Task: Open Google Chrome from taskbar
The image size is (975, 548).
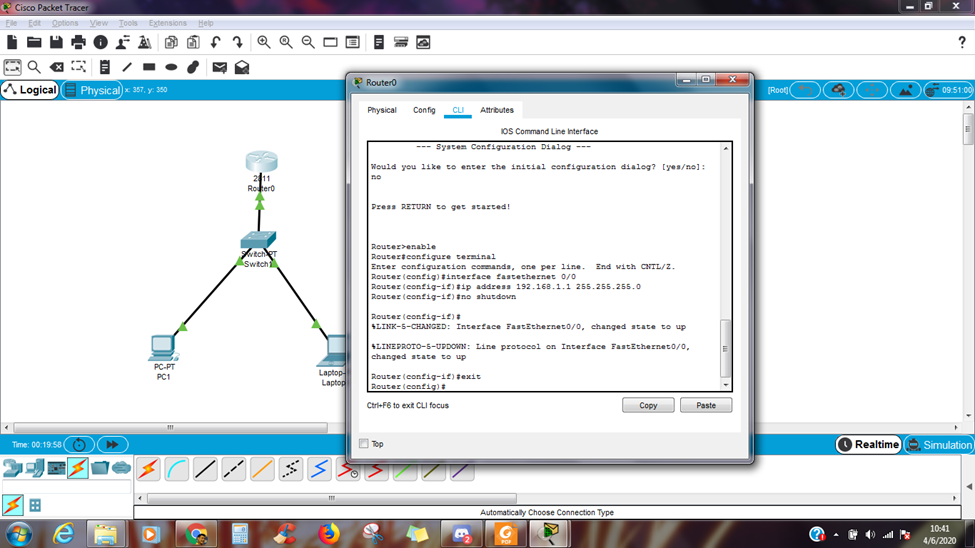Action: [x=196, y=534]
